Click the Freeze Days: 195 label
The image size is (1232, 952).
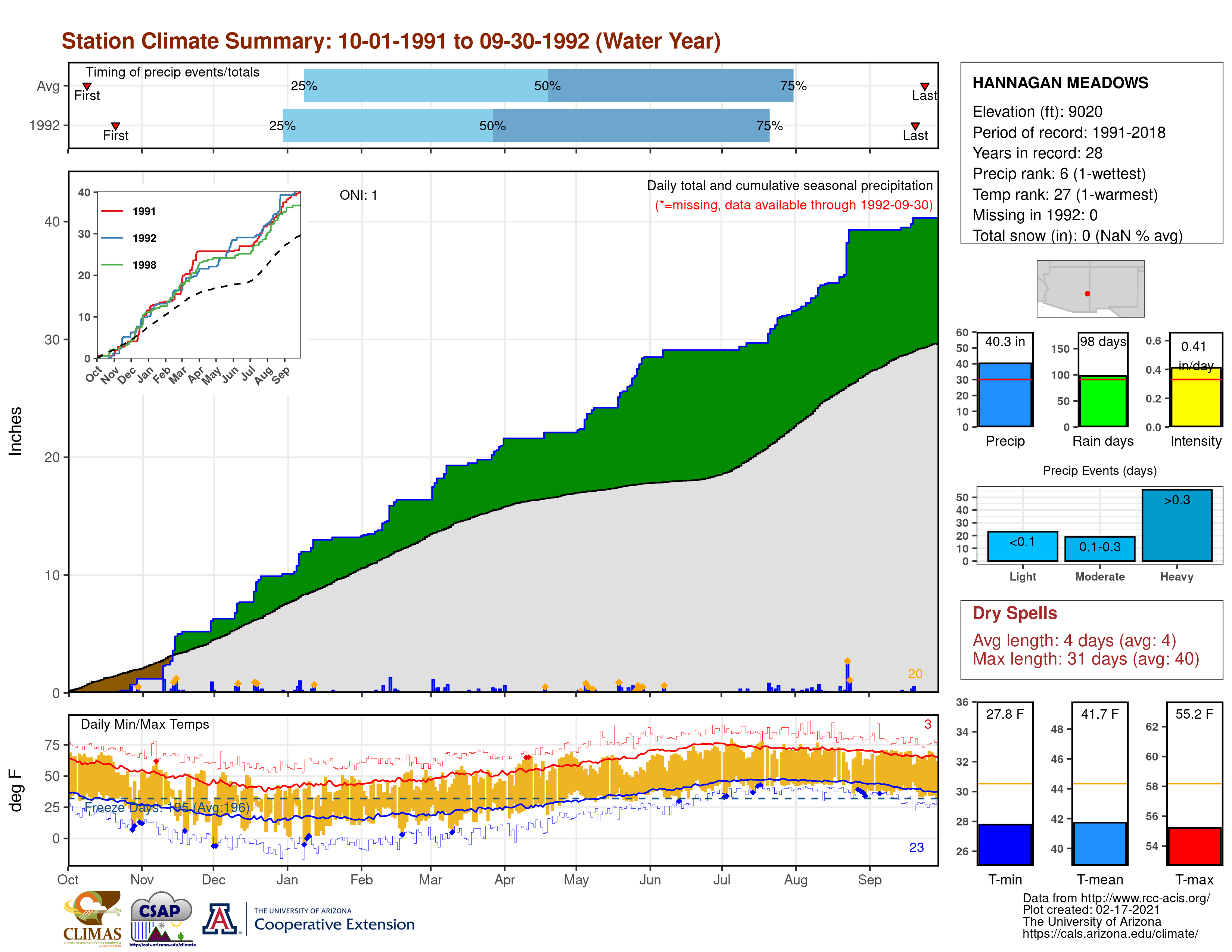pyautogui.click(x=167, y=808)
